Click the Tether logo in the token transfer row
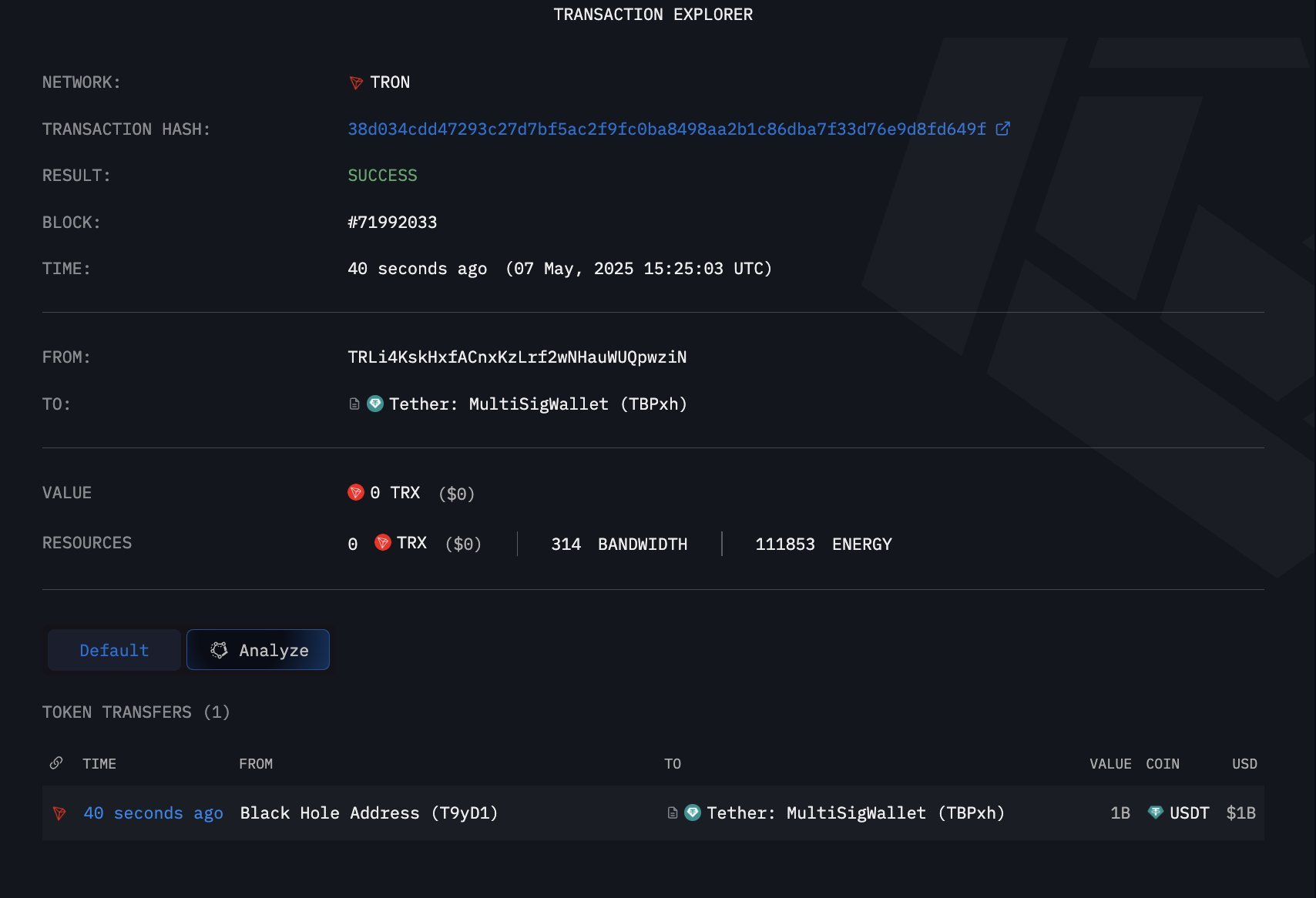The height and width of the screenshot is (898, 1316). [x=693, y=813]
